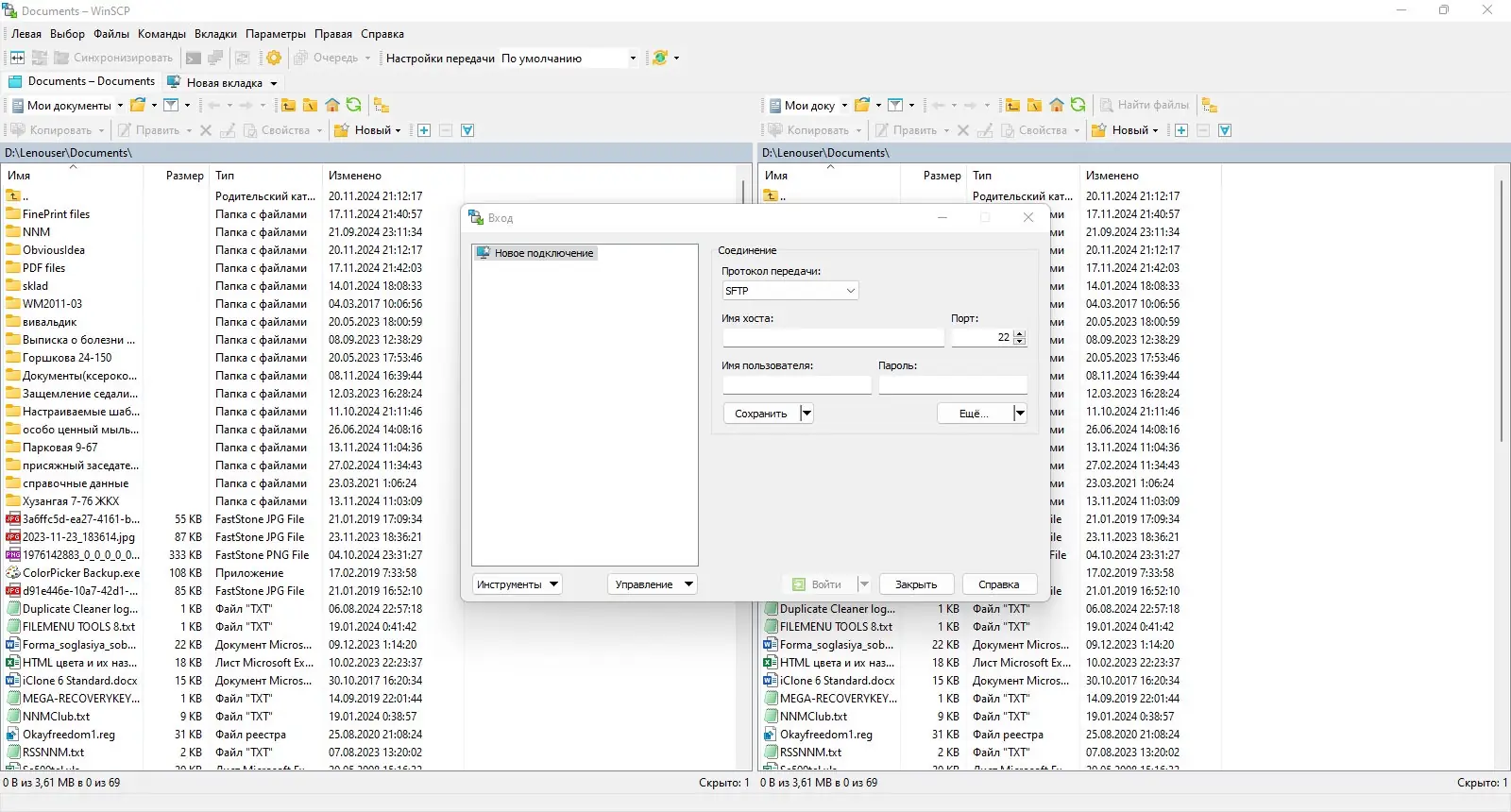Click right panel filter funnel icon
Image resolution: width=1511 pixels, height=812 pixels.
(x=895, y=105)
